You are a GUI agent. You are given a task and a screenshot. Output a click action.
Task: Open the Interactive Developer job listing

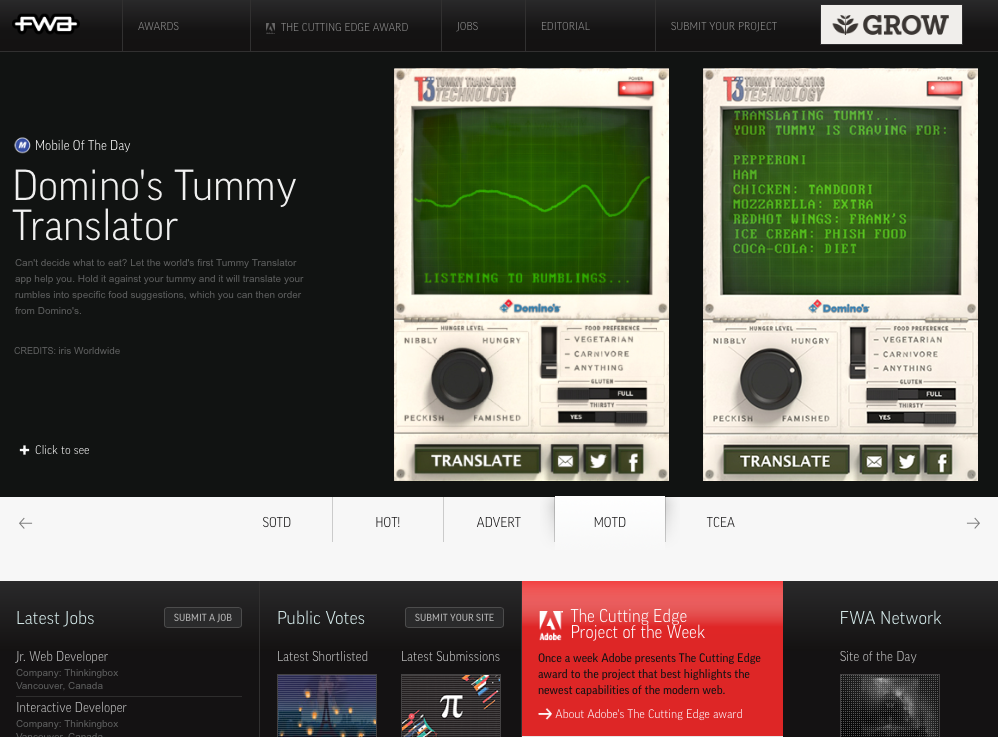71,707
